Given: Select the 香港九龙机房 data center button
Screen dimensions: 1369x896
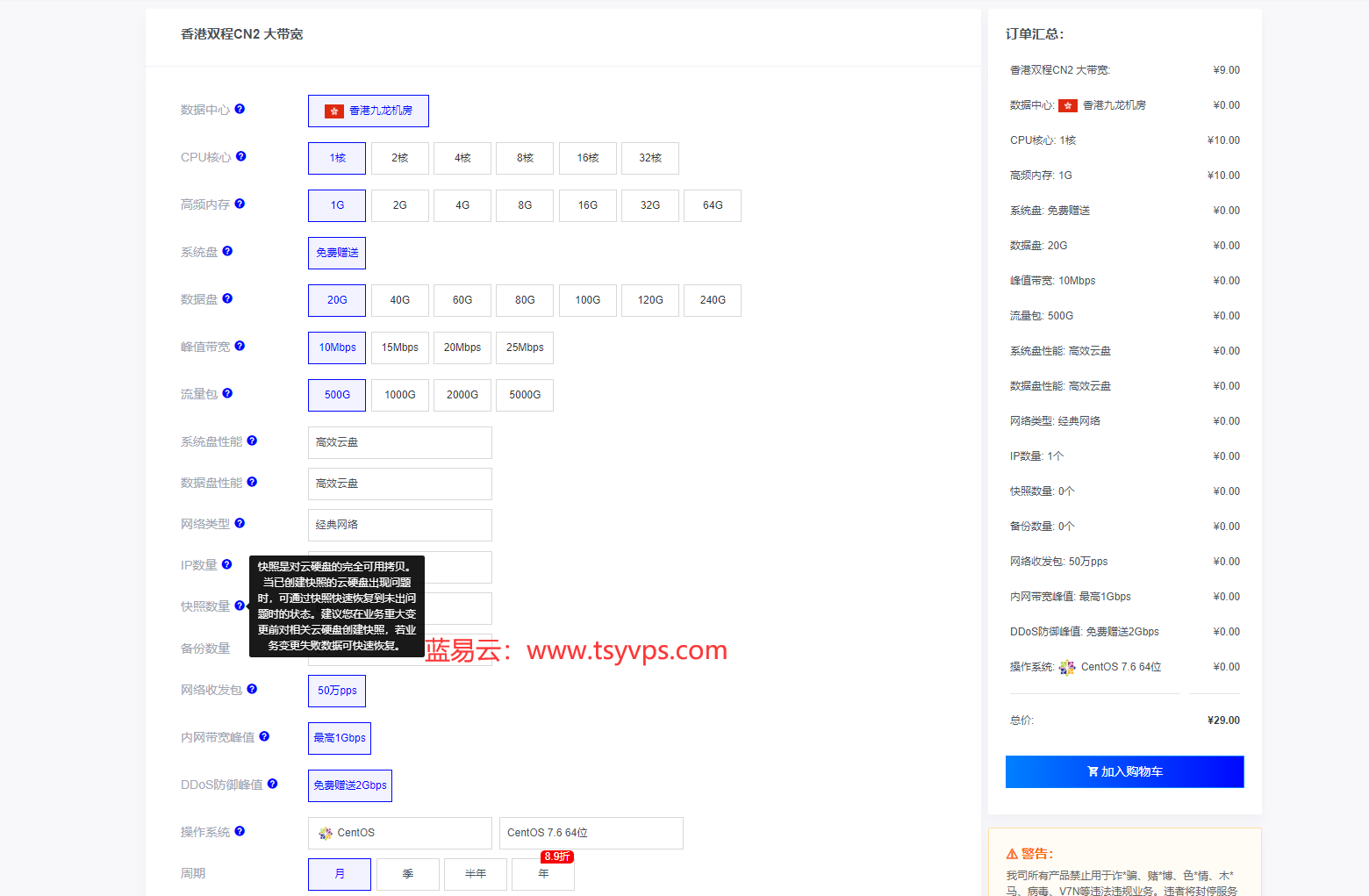Looking at the screenshot, I should pyautogui.click(x=369, y=111).
